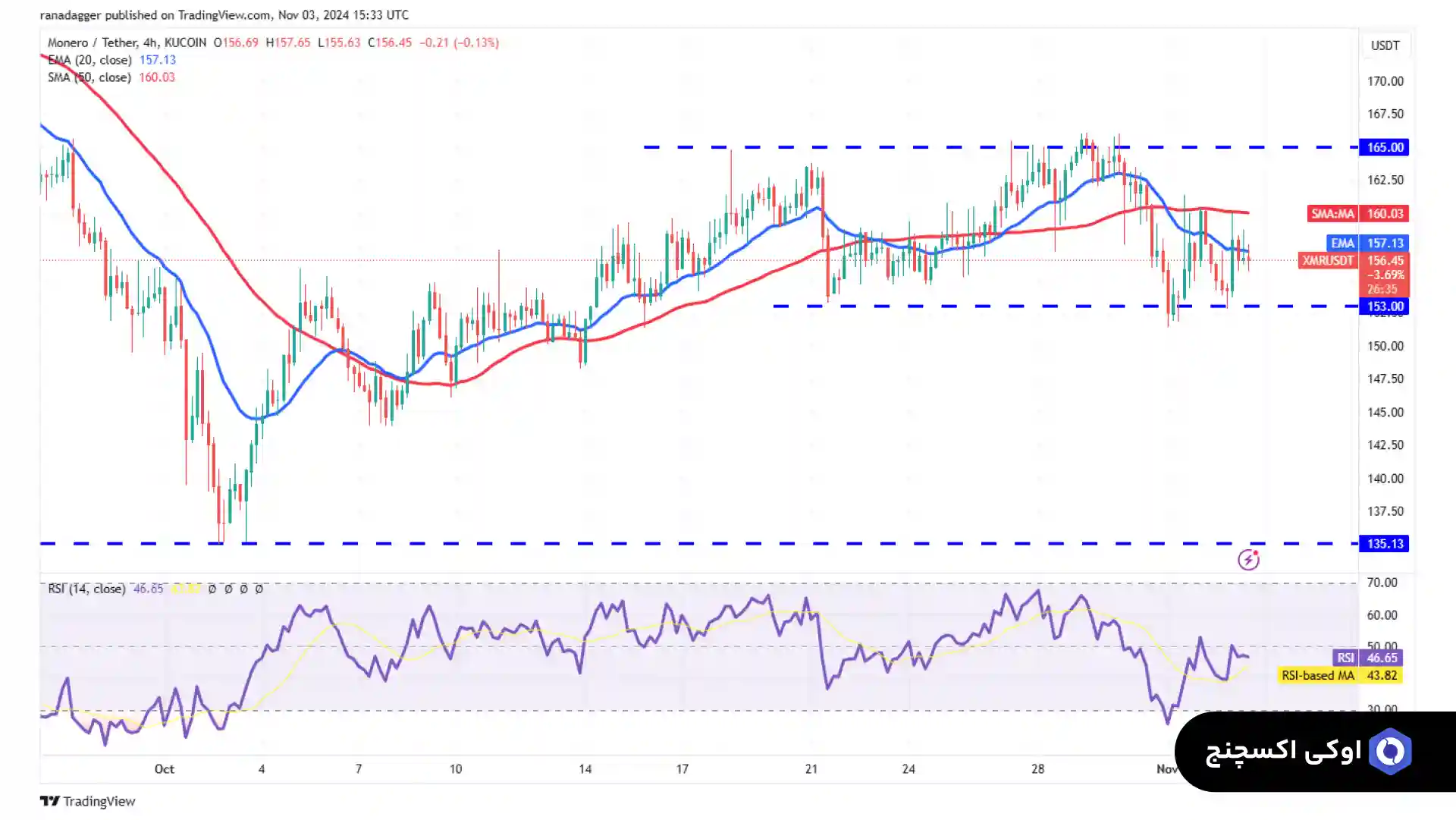Screen dimensions: 1456x820
Task: Click the 165.00 resistance line price label
Action: pos(1385,147)
